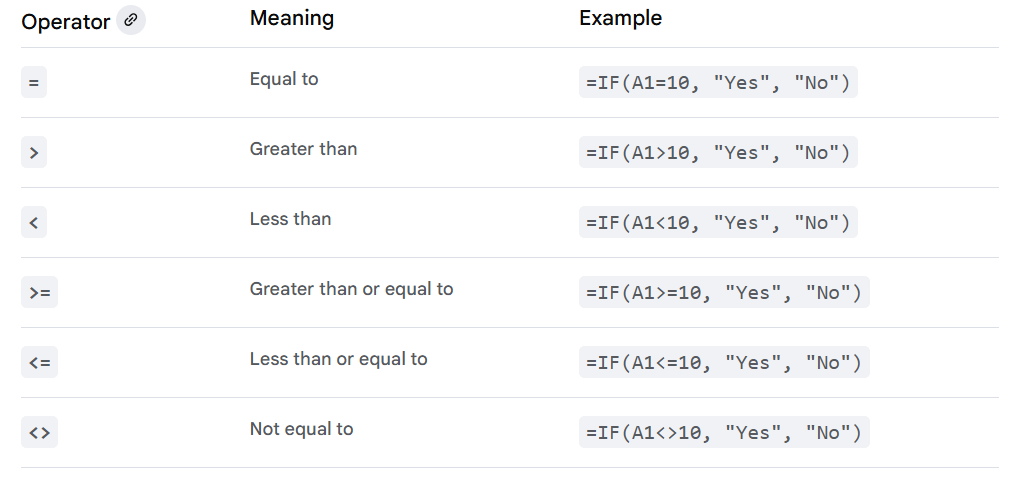
Task: Click the "Equal to" meaning text
Action: (x=284, y=79)
